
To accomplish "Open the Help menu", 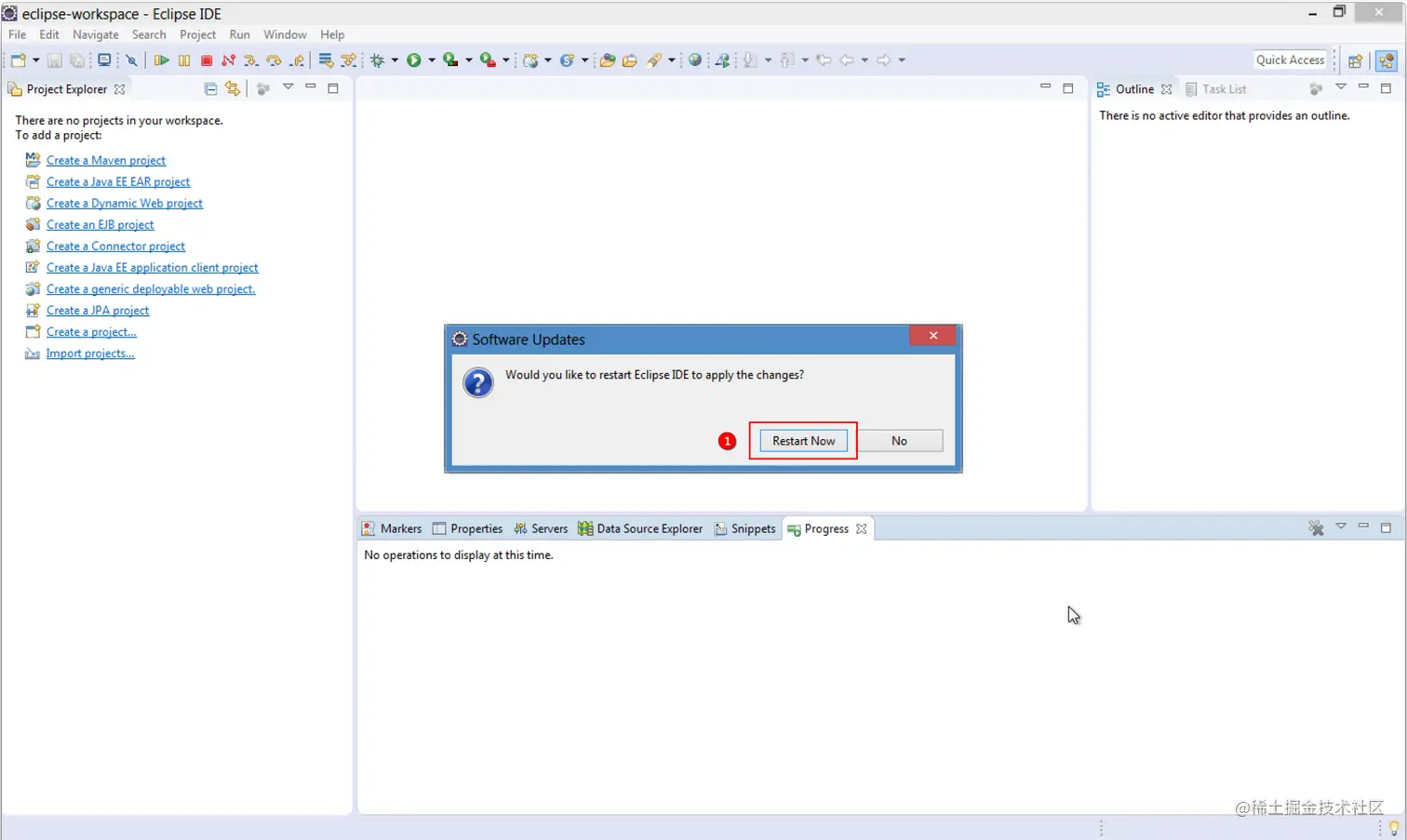I will point(332,34).
